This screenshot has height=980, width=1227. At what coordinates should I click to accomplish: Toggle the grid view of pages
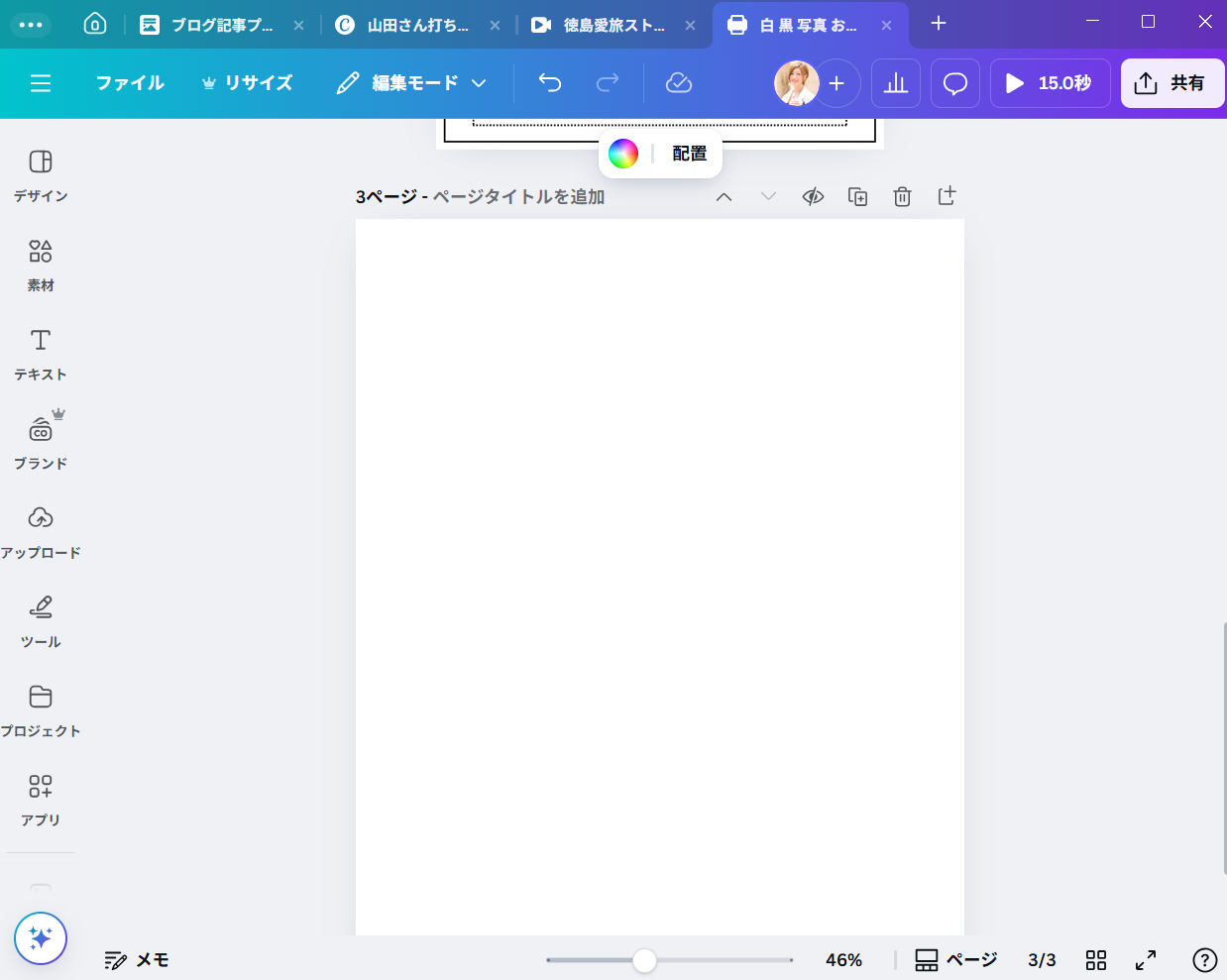pyautogui.click(x=1096, y=959)
